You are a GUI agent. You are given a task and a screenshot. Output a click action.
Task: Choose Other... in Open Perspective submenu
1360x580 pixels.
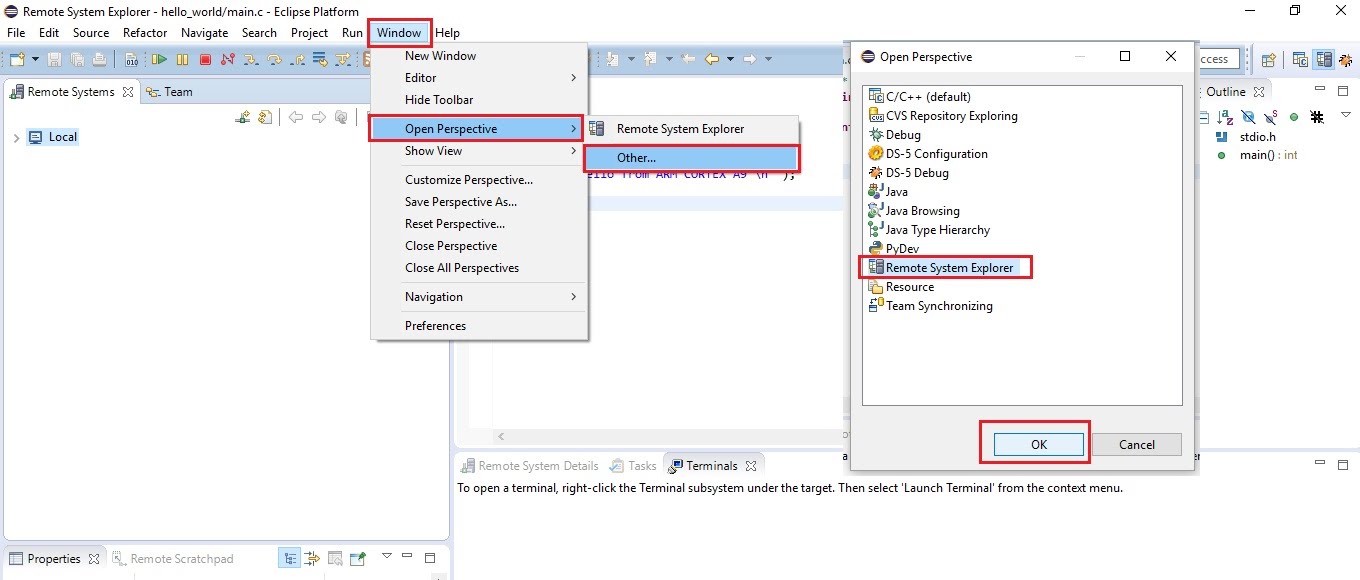point(691,158)
